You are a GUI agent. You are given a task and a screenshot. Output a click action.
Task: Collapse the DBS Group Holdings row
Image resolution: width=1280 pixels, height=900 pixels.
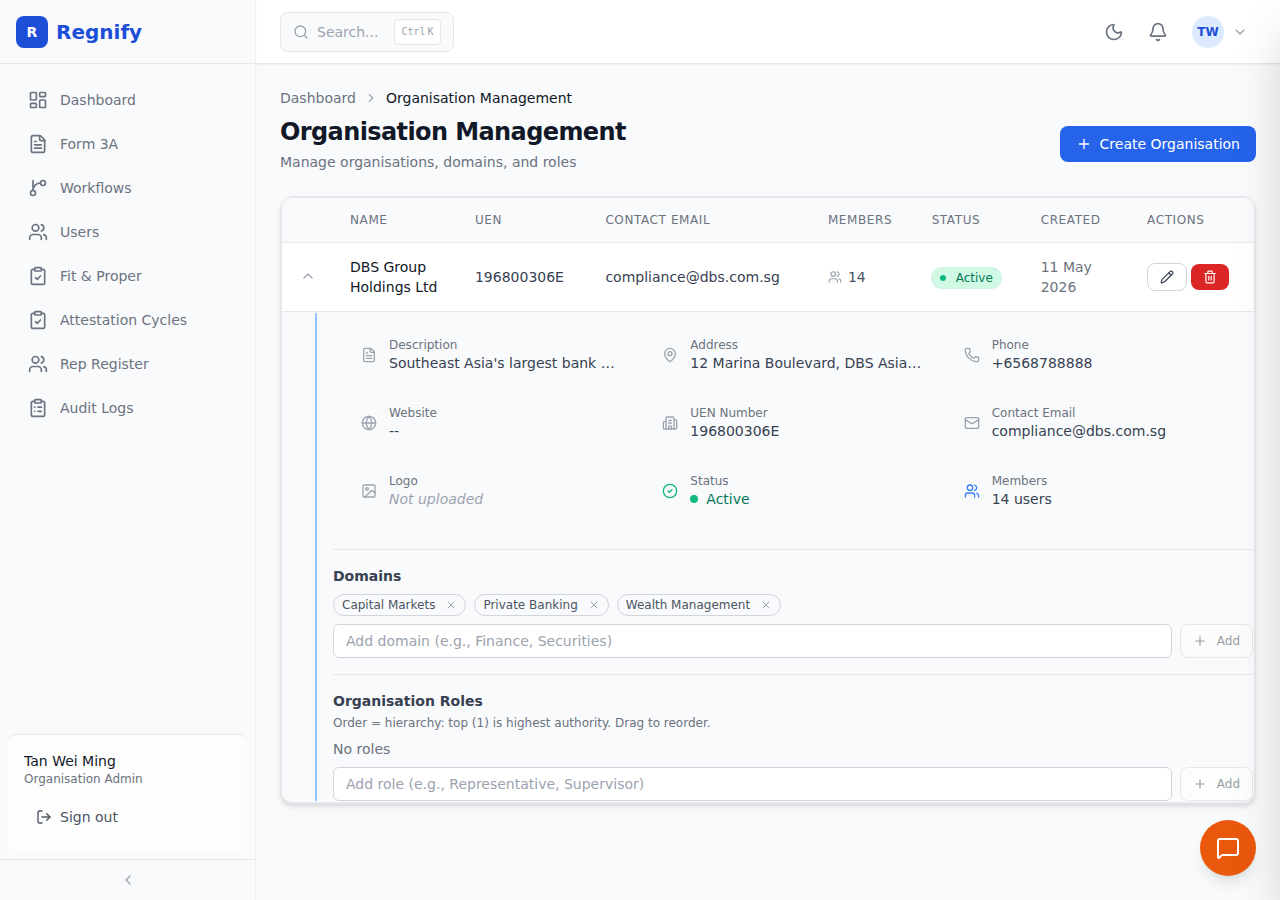[x=308, y=277]
